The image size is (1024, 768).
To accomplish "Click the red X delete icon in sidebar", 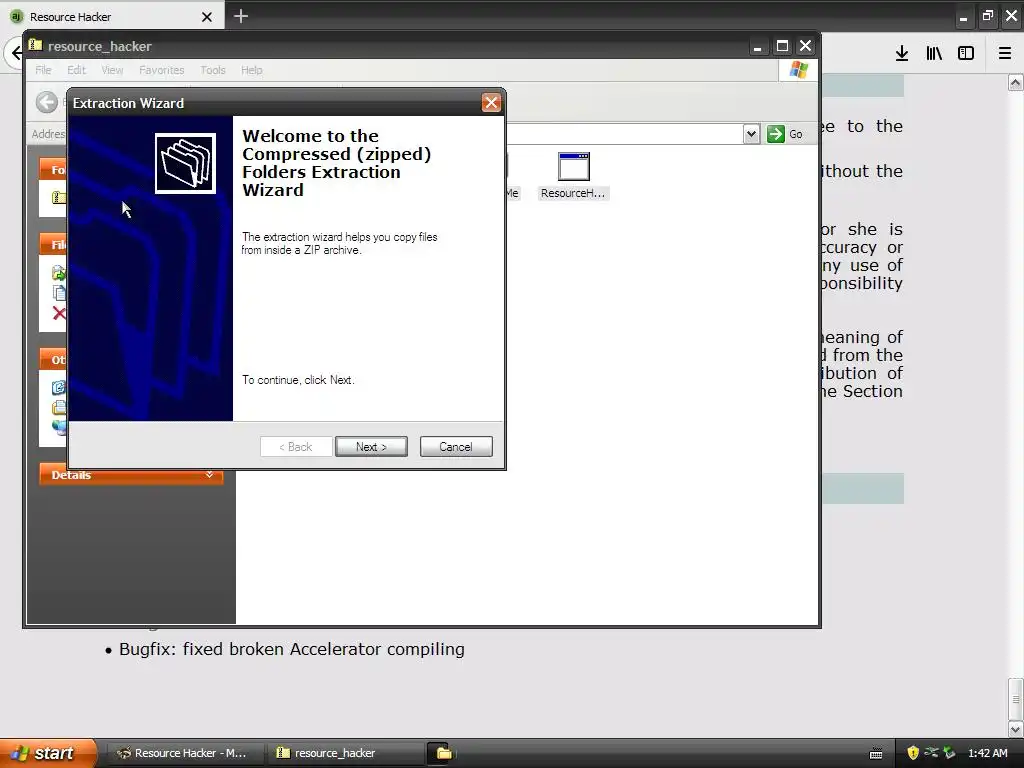I will pos(59,313).
